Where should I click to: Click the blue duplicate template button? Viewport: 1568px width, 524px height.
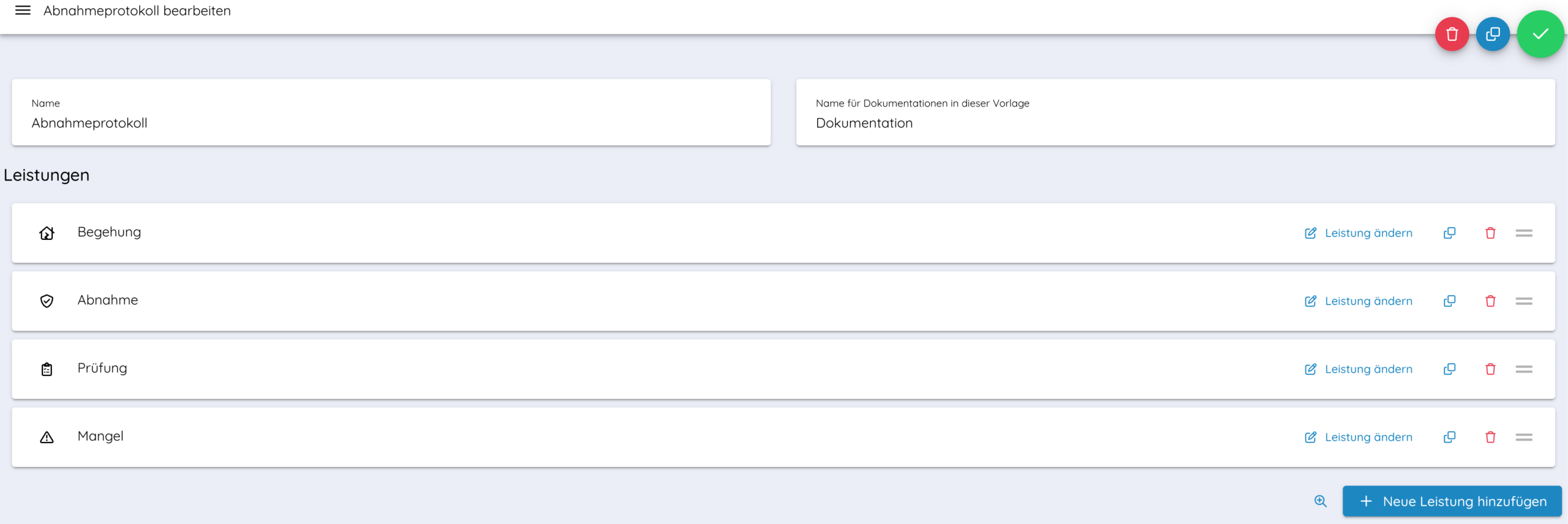[x=1493, y=34]
